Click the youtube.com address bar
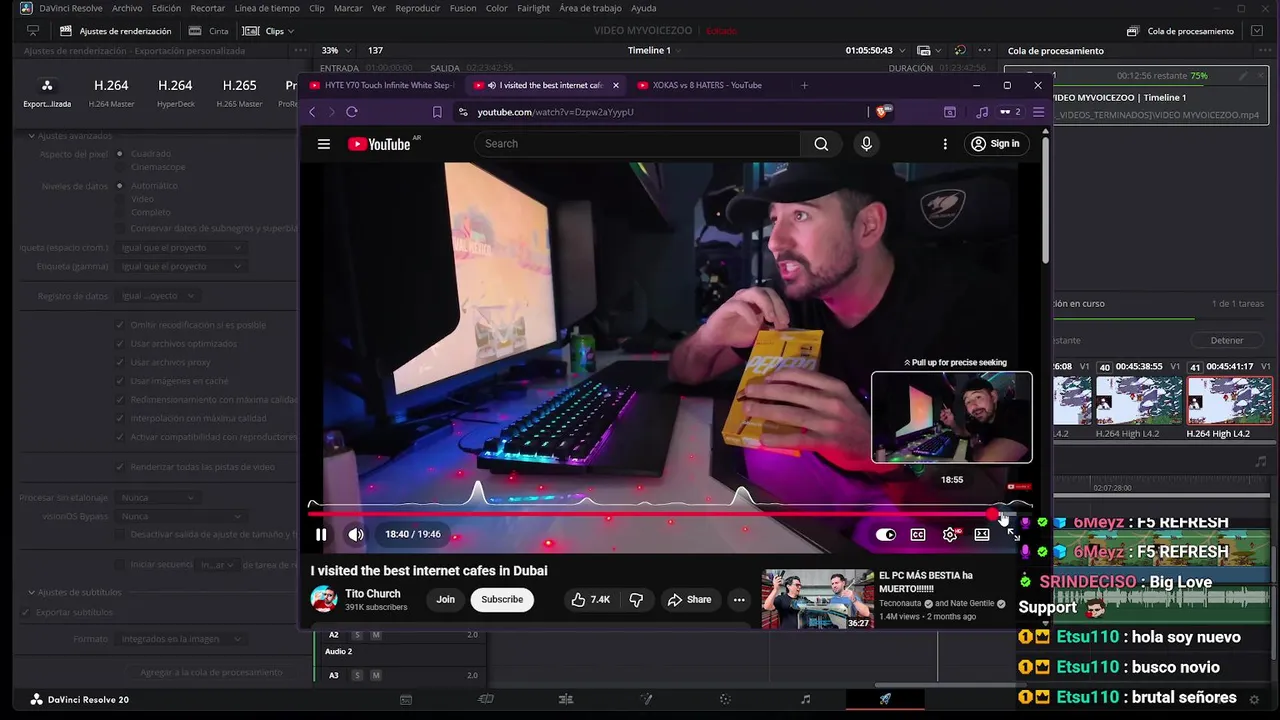This screenshot has width=1280, height=720. click(x=660, y=112)
